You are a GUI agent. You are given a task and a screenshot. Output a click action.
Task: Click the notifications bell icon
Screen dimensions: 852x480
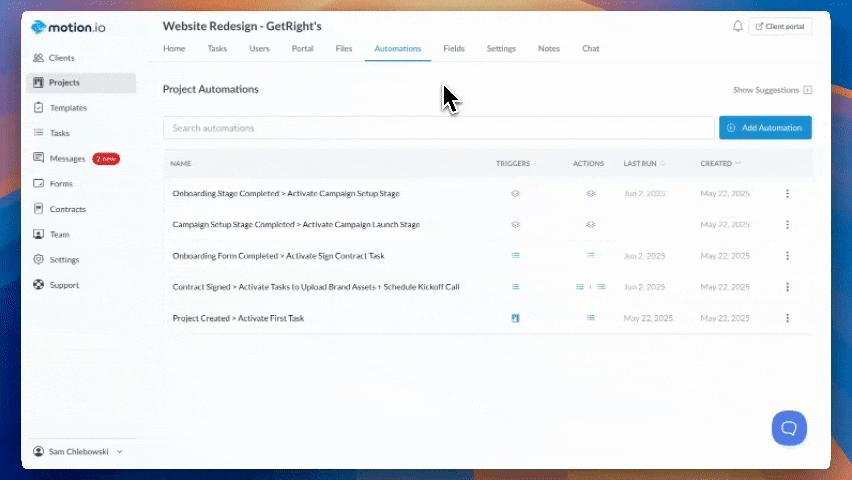(x=737, y=26)
